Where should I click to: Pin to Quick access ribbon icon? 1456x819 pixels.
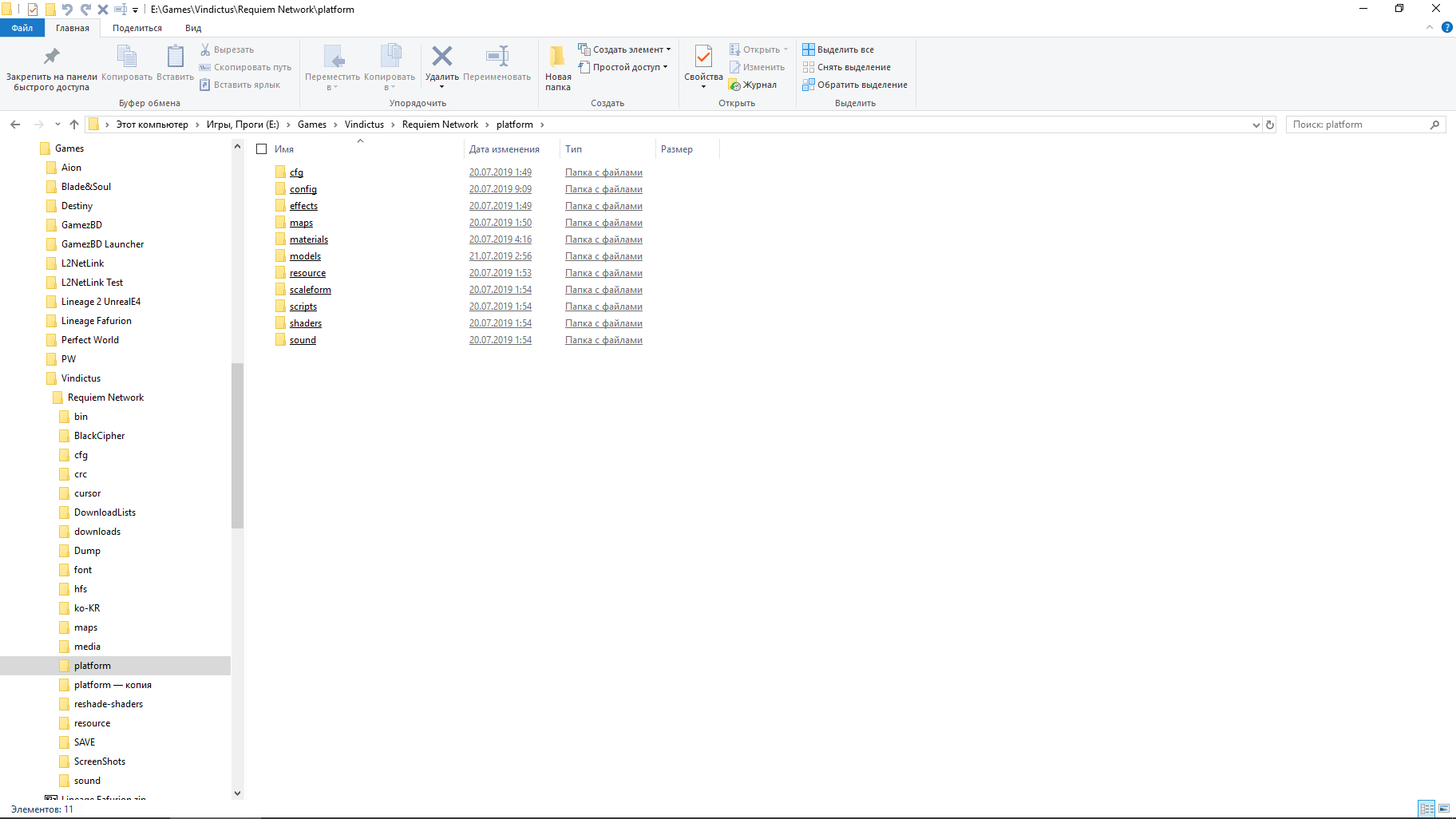click(51, 57)
